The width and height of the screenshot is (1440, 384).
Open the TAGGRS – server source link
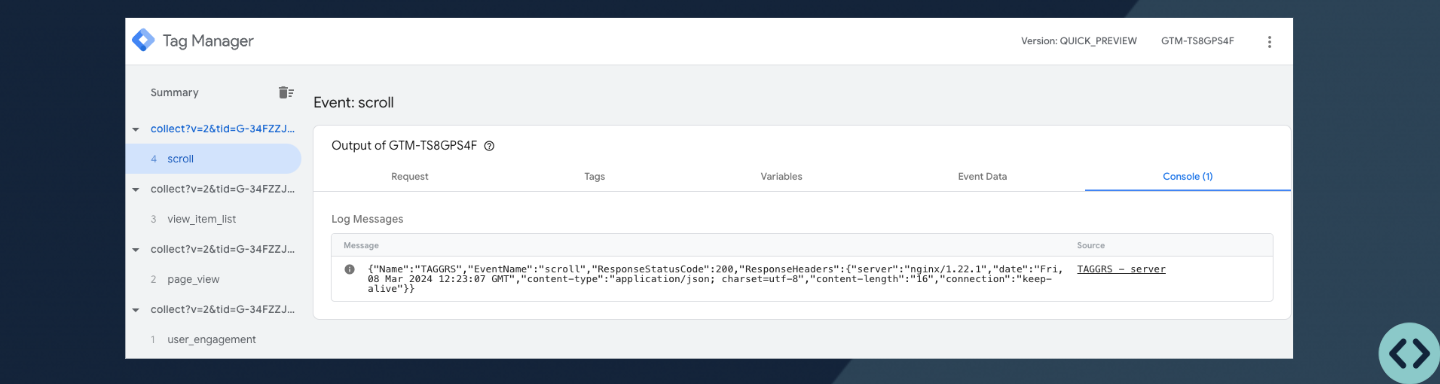coord(1121,269)
